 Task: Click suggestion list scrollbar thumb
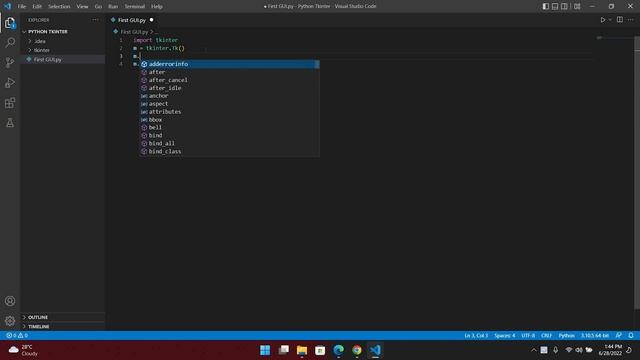click(x=317, y=64)
